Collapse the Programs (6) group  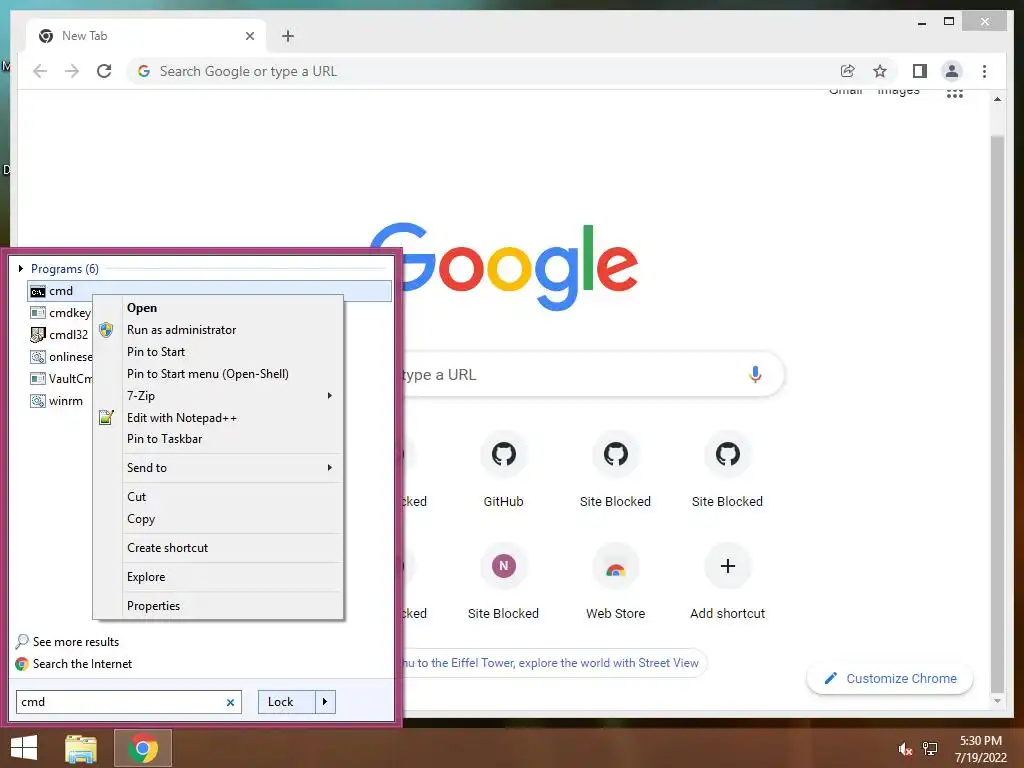coord(21,268)
